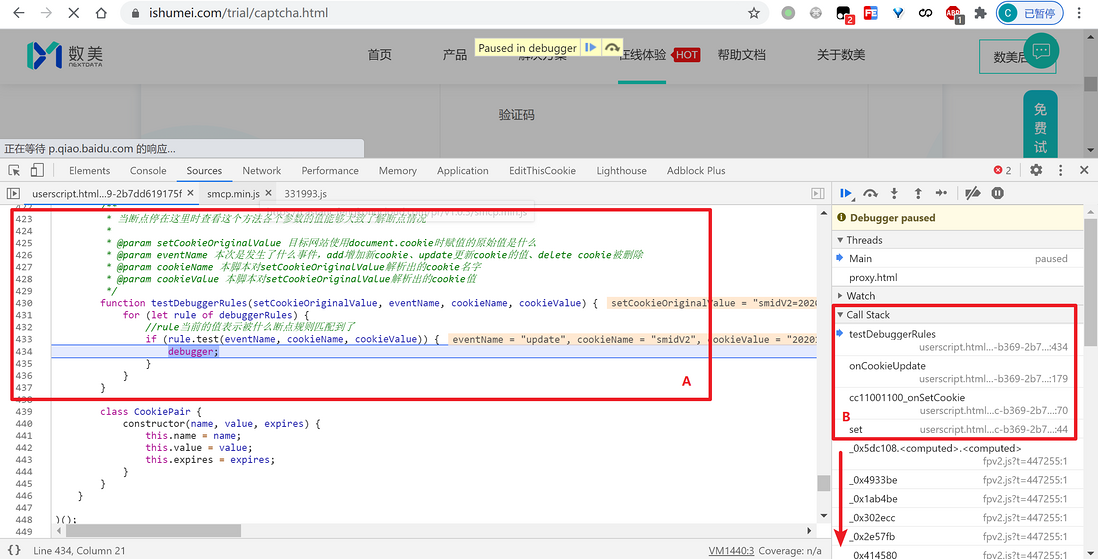Open the FE extension icon
This screenshot has height=559, width=1098.
pyautogui.click(x=870, y=13)
